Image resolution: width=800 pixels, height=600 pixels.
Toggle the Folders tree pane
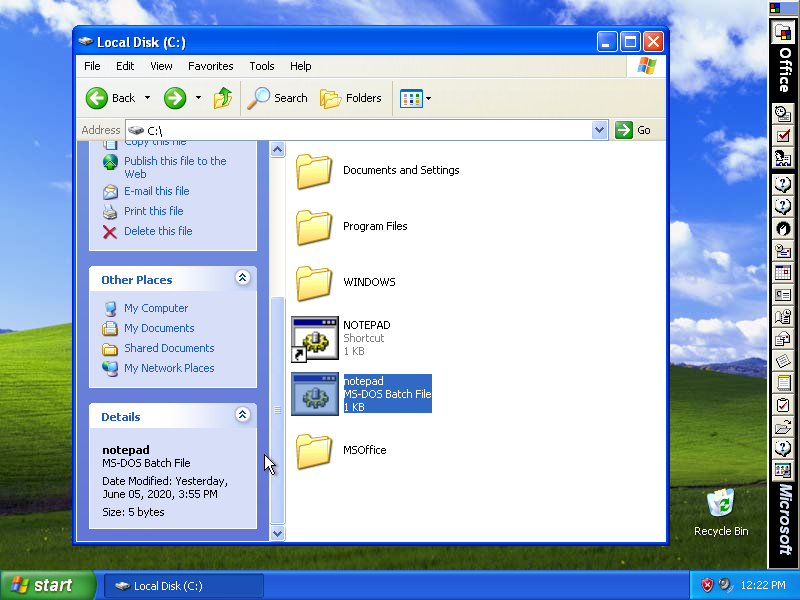[x=351, y=98]
